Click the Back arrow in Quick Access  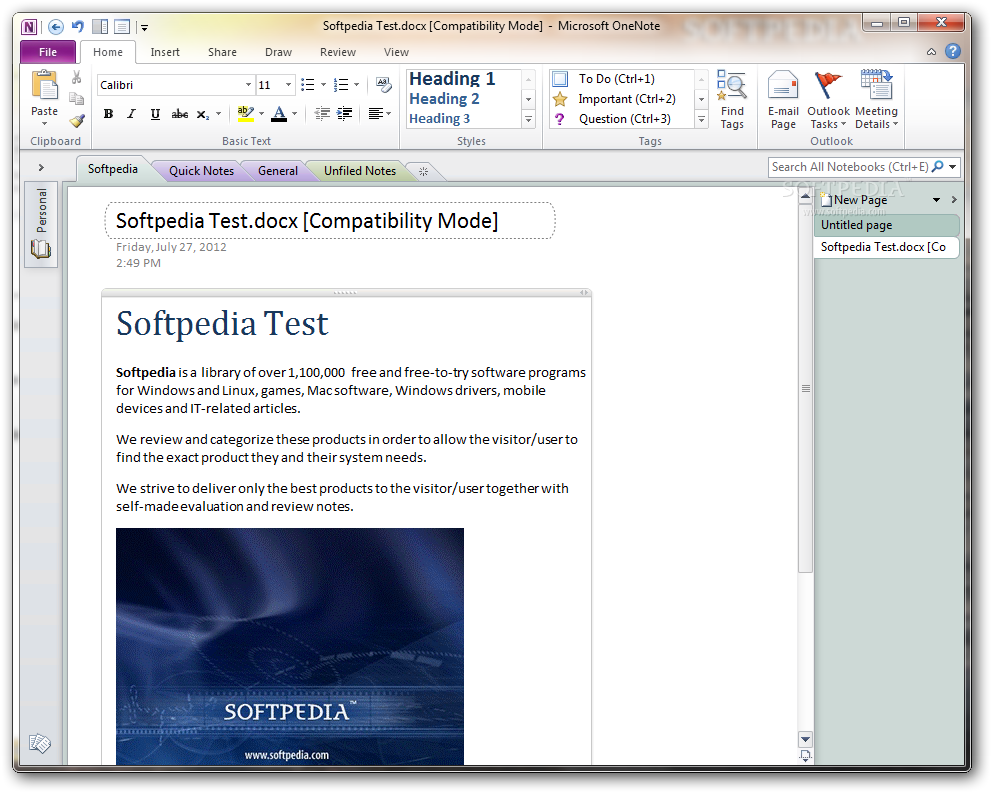pyautogui.click(x=56, y=27)
